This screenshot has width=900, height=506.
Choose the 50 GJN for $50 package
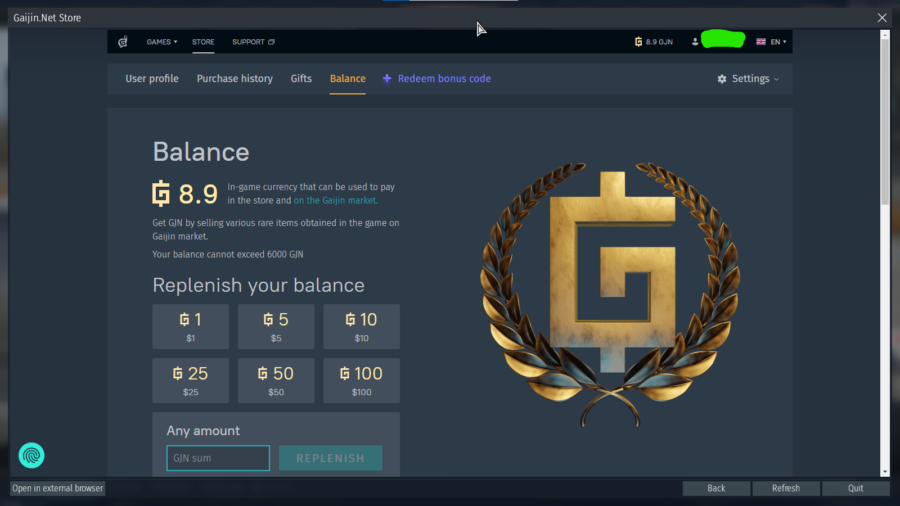276,380
